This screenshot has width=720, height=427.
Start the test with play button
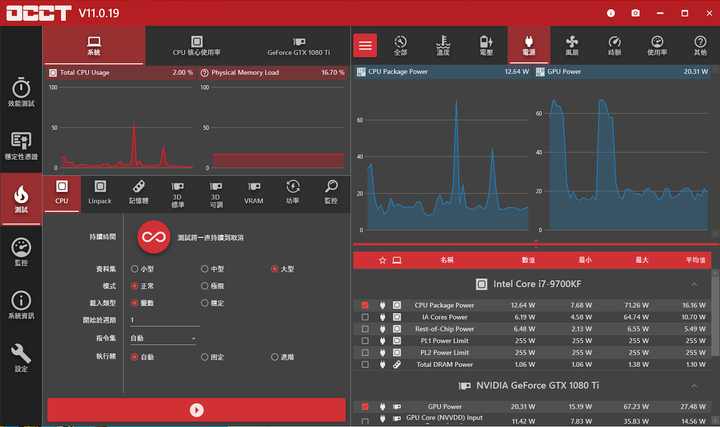coord(197,410)
